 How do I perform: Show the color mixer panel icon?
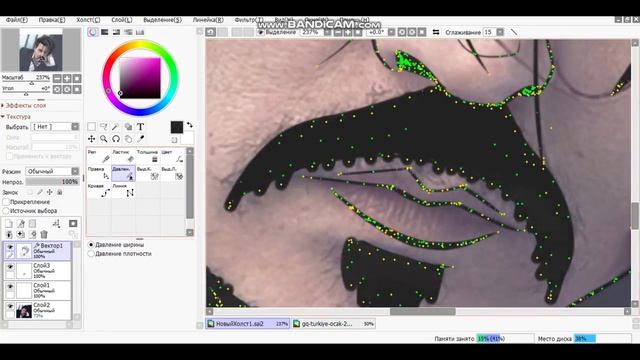[x=128, y=32]
